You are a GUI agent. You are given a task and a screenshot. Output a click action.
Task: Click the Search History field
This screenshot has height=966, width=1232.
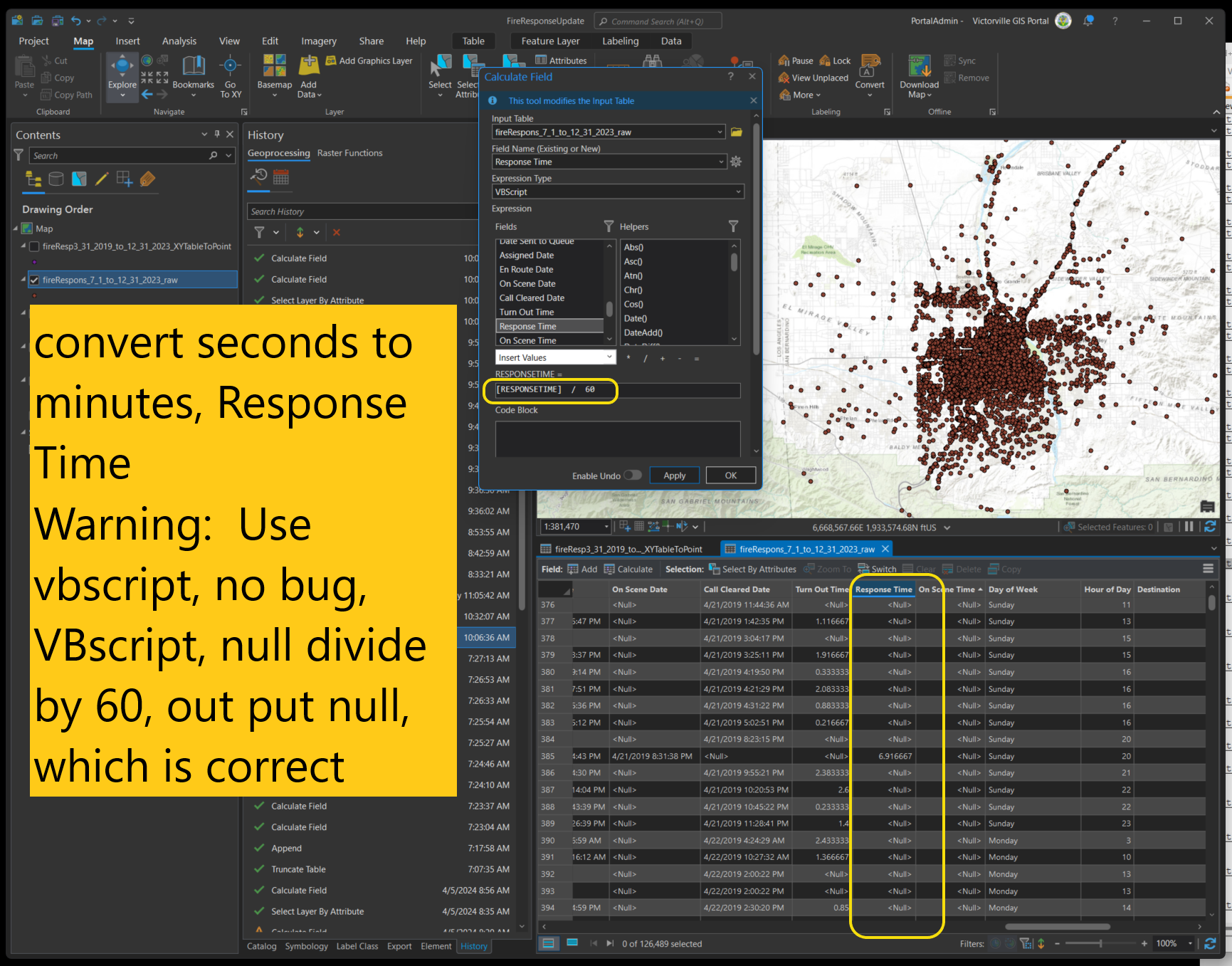pos(362,211)
